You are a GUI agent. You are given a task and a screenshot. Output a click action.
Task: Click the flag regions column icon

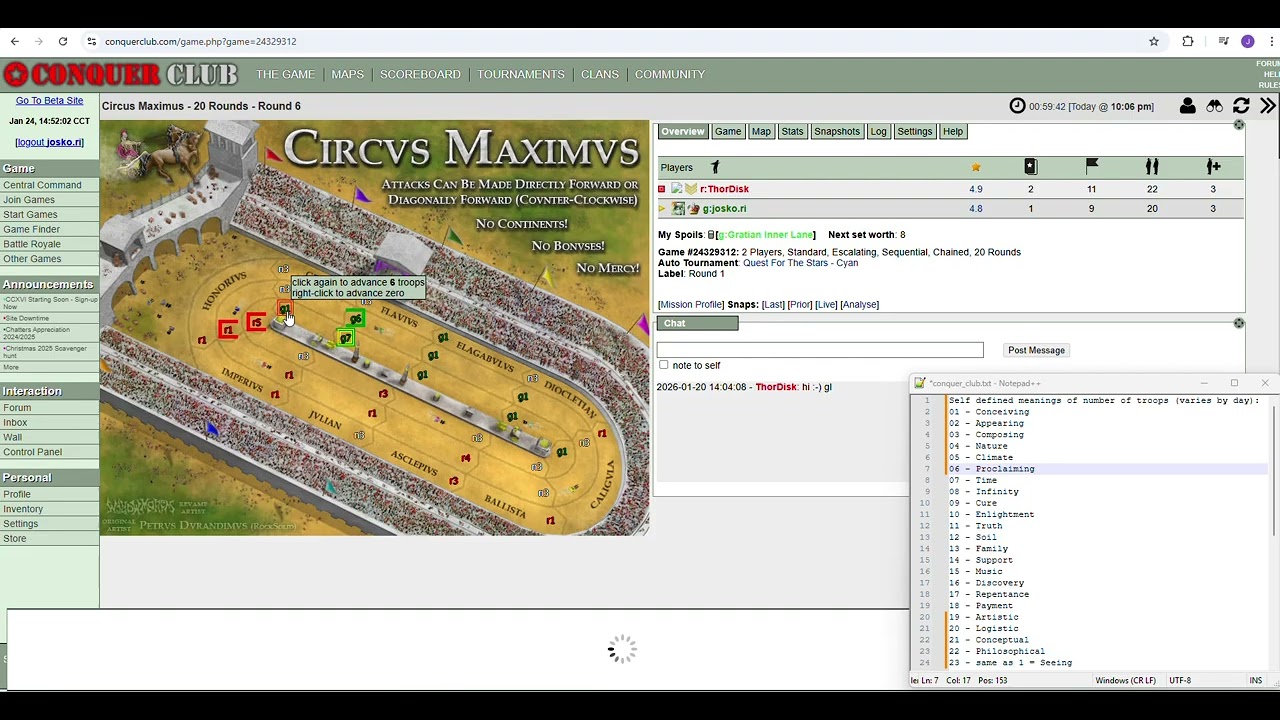pyautogui.click(x=1092, y=167)
